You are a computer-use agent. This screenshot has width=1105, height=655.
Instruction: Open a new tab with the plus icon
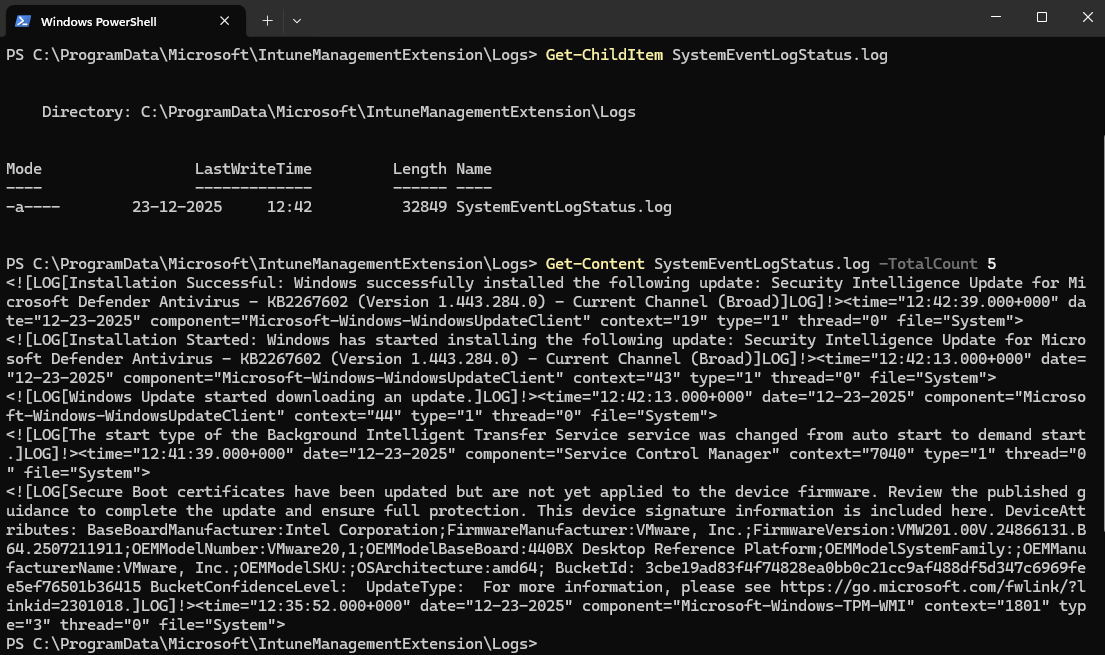click(267, 20)
